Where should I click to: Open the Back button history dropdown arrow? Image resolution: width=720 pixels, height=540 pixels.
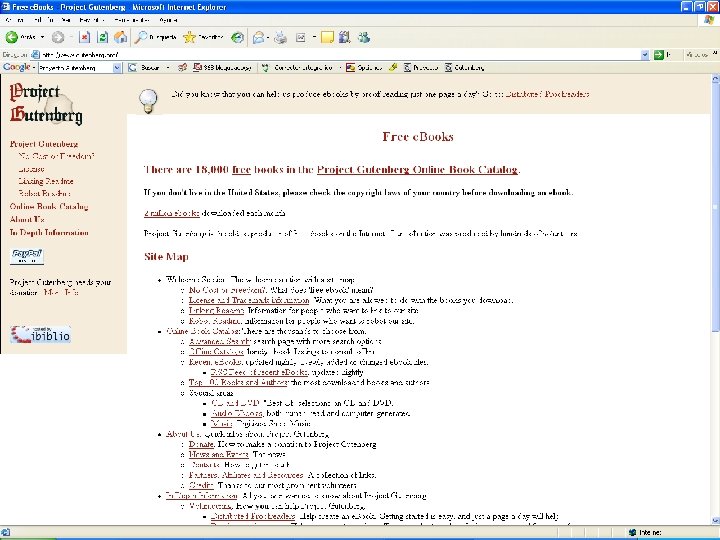(42, 37)
